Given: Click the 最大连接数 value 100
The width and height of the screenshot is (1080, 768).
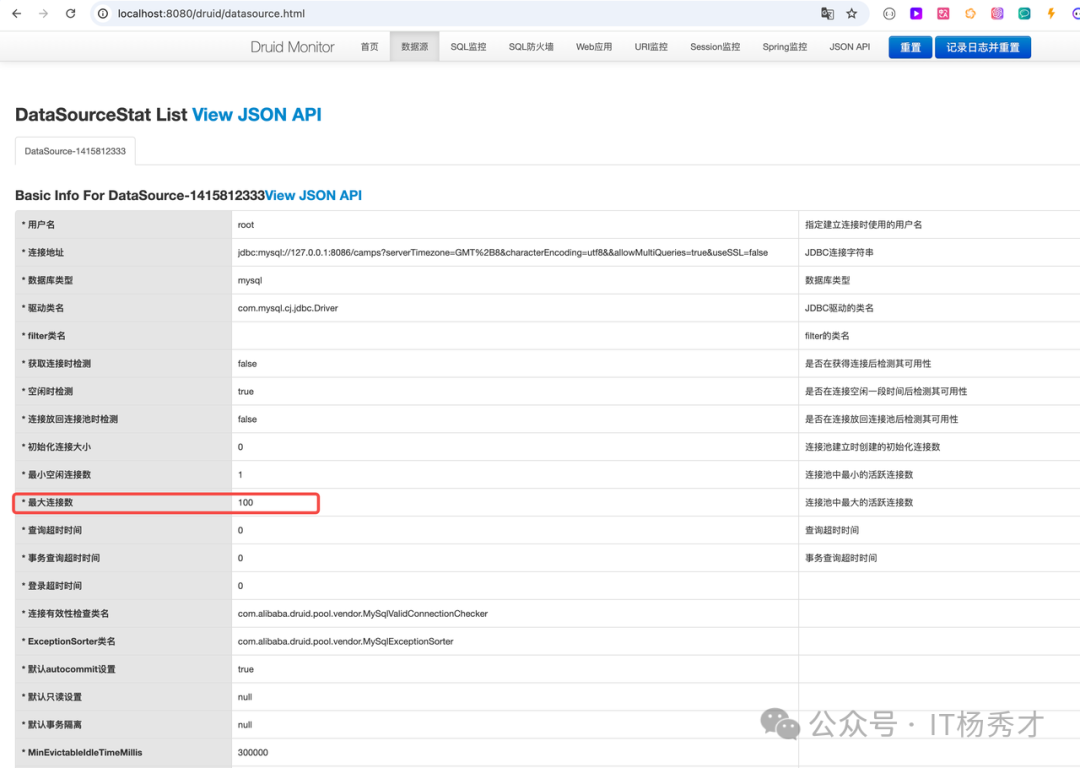Looking at the screenshot, I should [x=245, y=502].
